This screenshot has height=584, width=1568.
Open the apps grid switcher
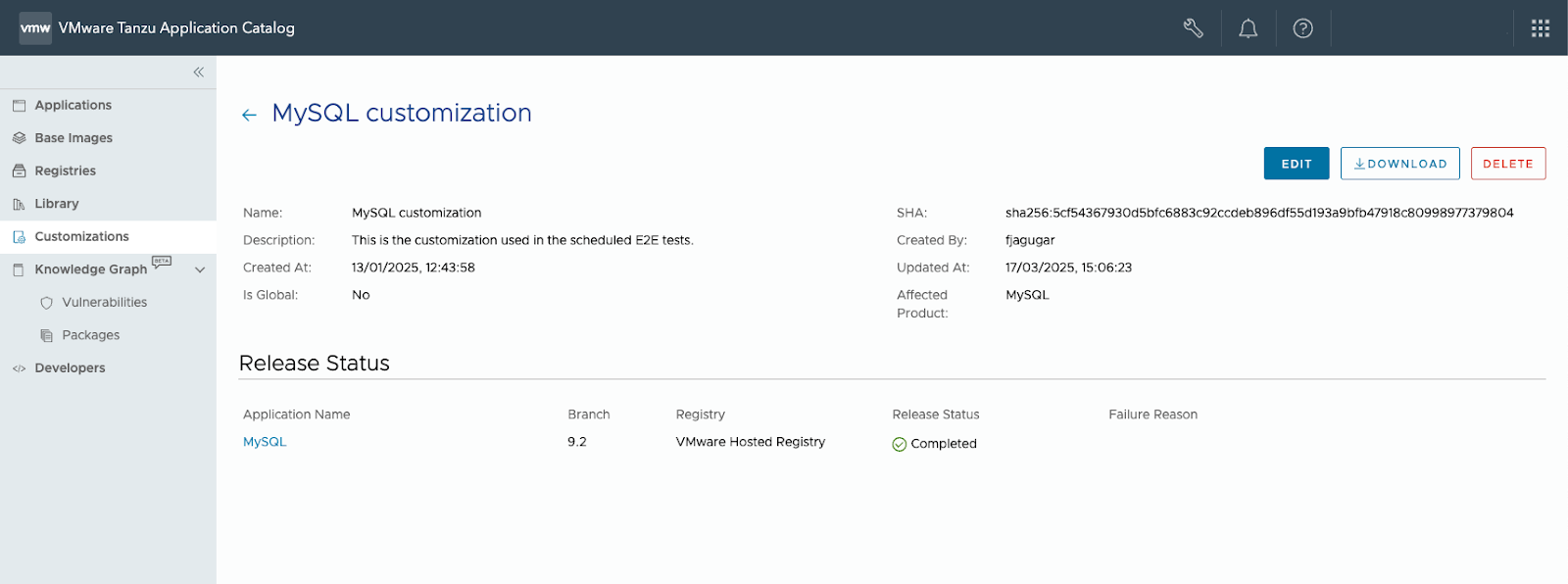[x=1541, y=28]
